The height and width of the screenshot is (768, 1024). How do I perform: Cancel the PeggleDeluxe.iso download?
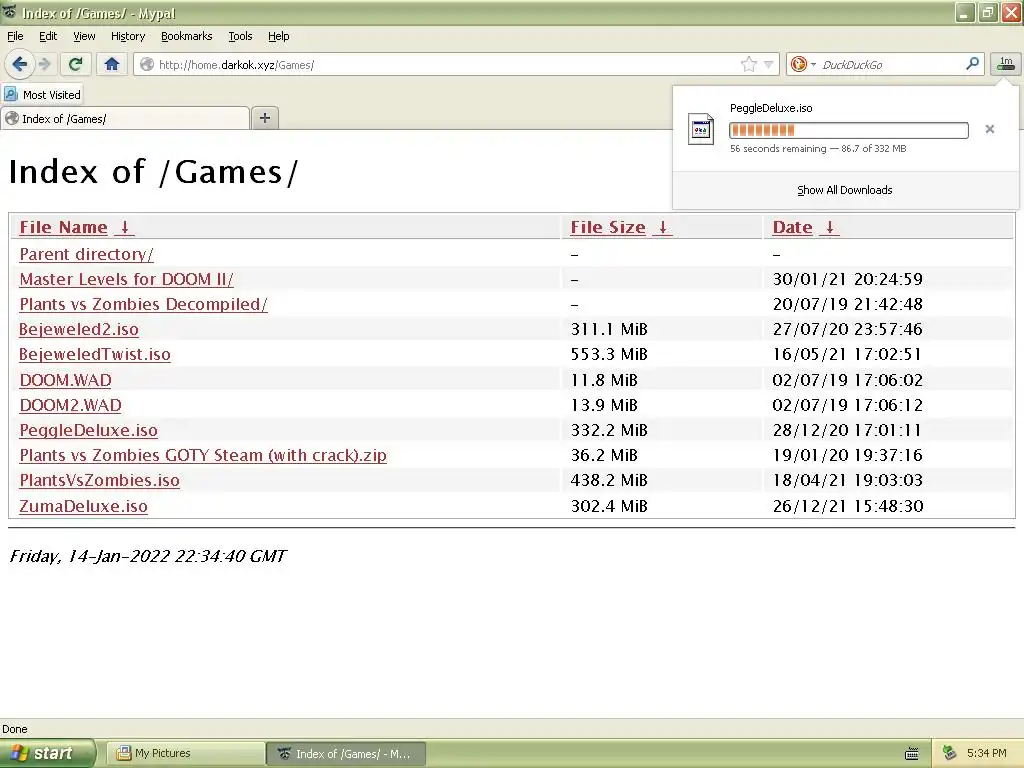(989, 129)
